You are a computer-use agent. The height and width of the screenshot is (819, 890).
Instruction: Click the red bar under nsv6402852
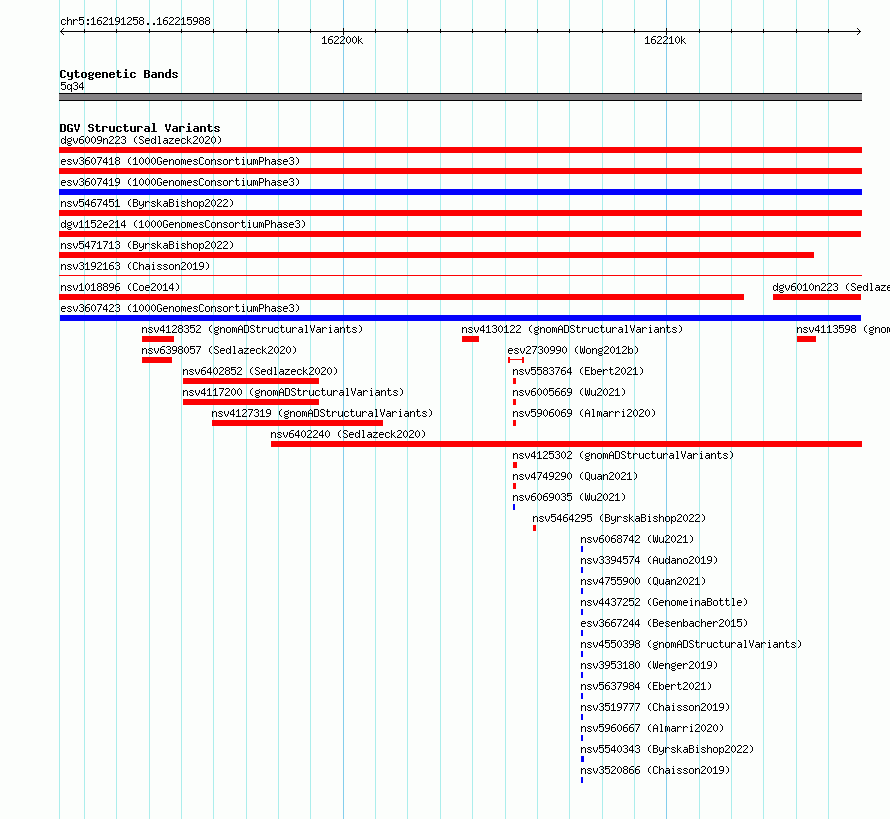(x=251, y=381)
